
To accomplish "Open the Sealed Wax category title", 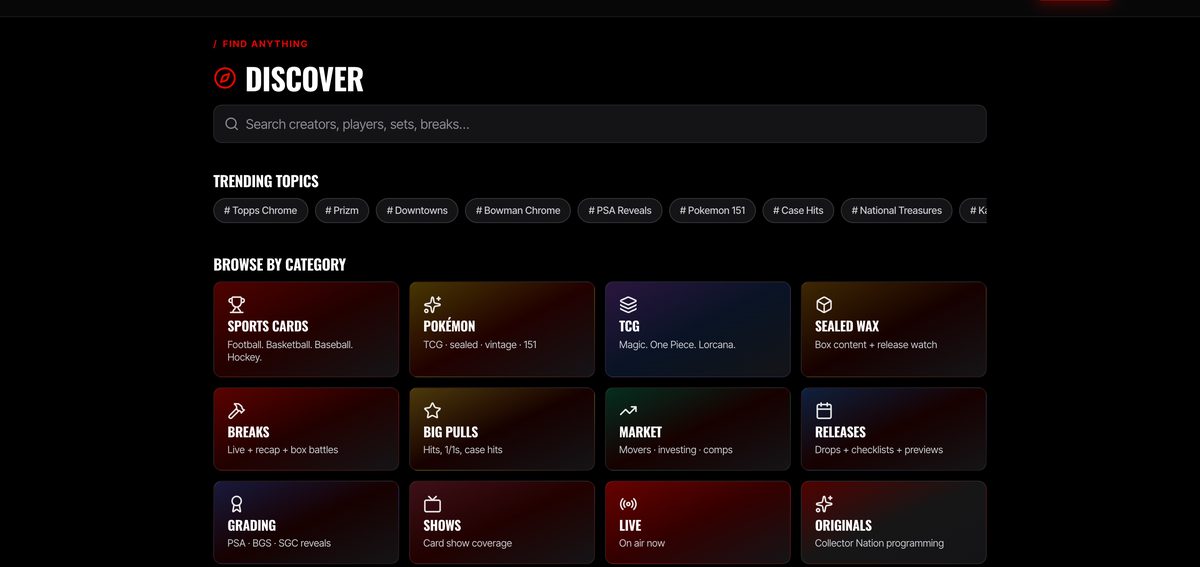I will click(847, 326).
